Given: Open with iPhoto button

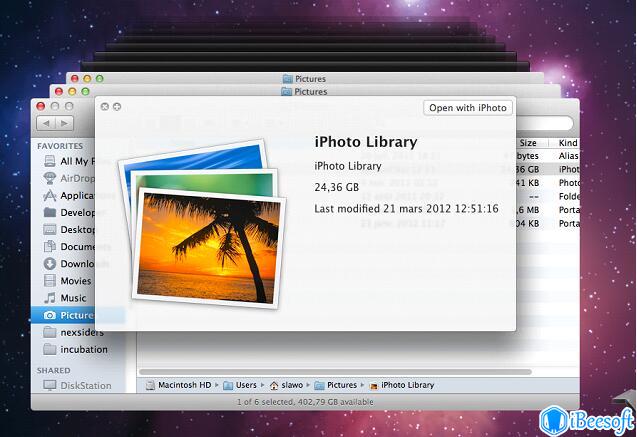Looking at the screenshot, I should (x=468, y=108).
